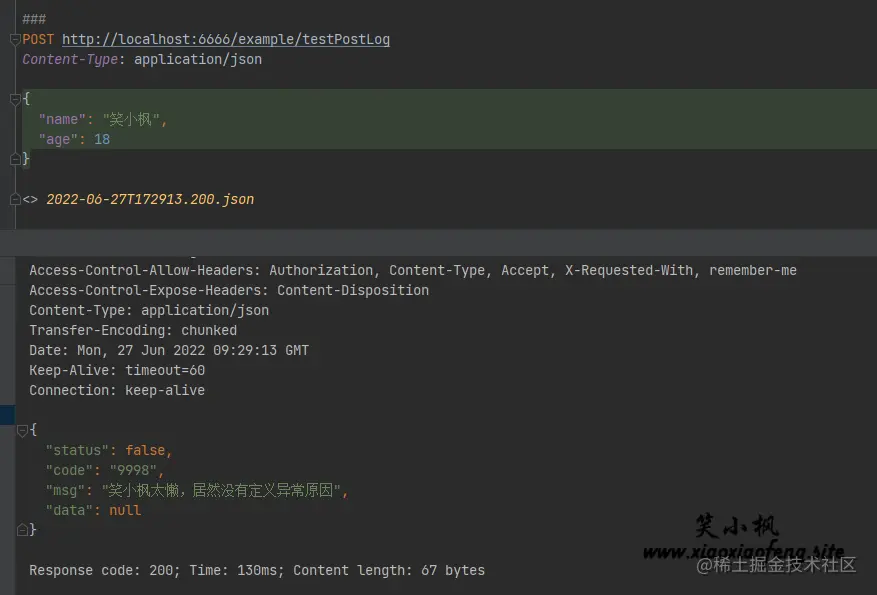Click the Transfer-Encoding: chunked line
The width and height of the screenshot is (877, 595).
pos(133,330)
